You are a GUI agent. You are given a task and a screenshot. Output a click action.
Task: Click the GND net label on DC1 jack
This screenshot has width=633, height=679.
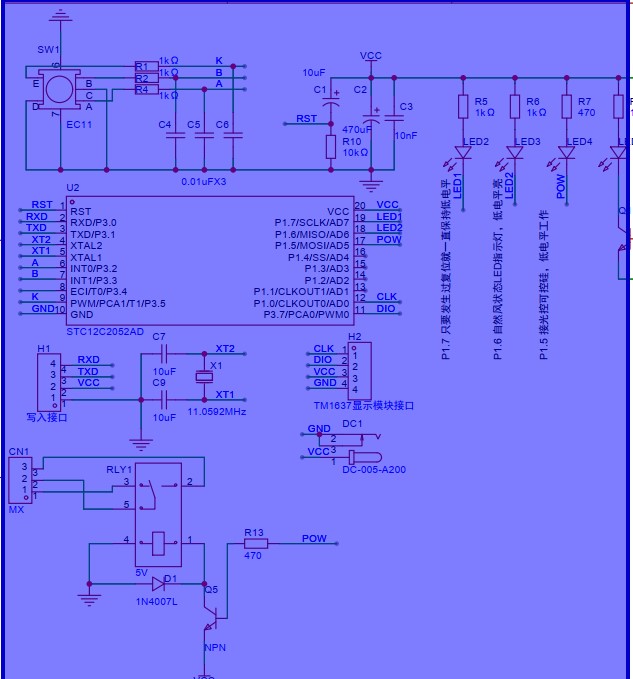[x=319, y=428]
